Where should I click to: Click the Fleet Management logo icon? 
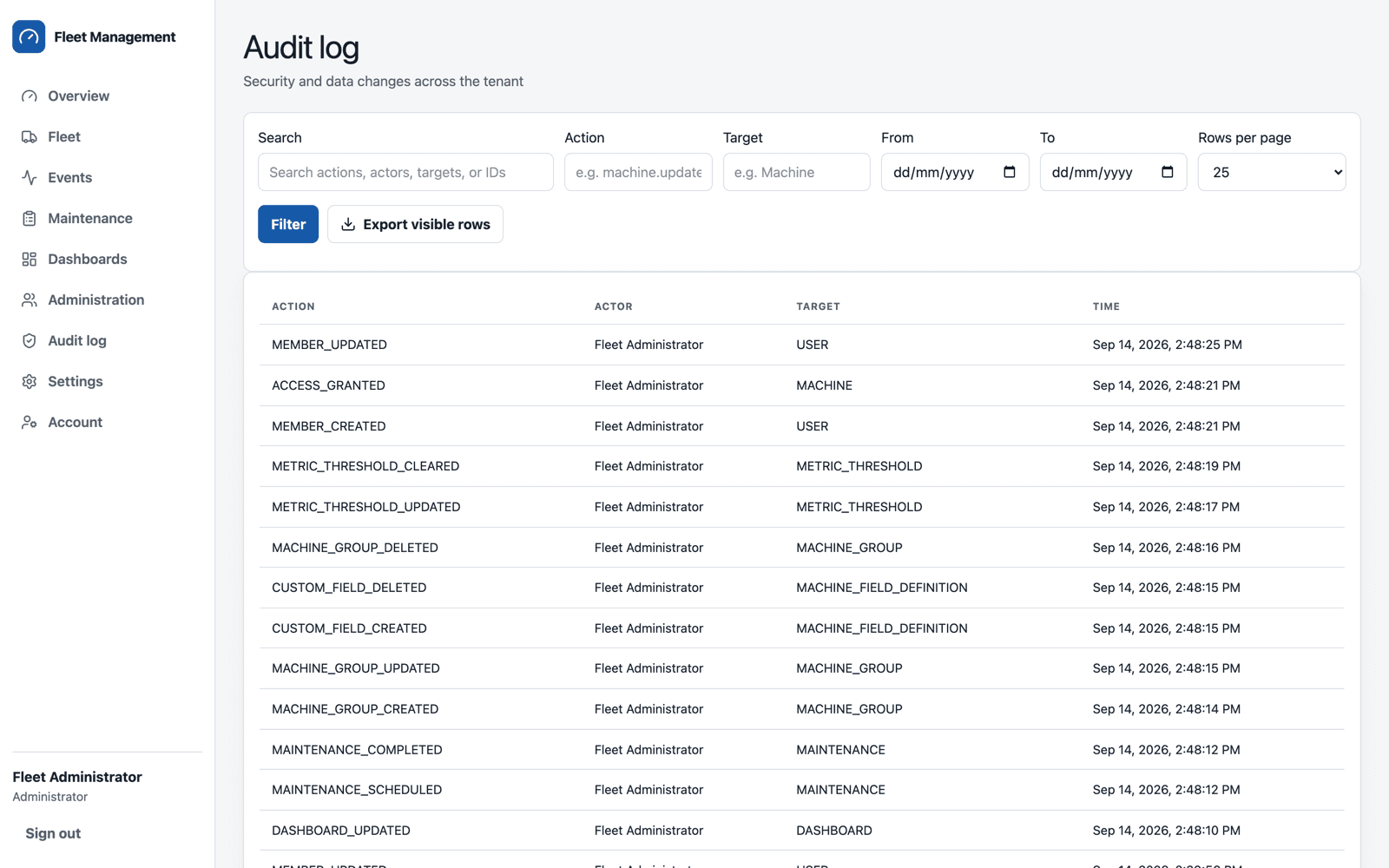tap(29, 36)
